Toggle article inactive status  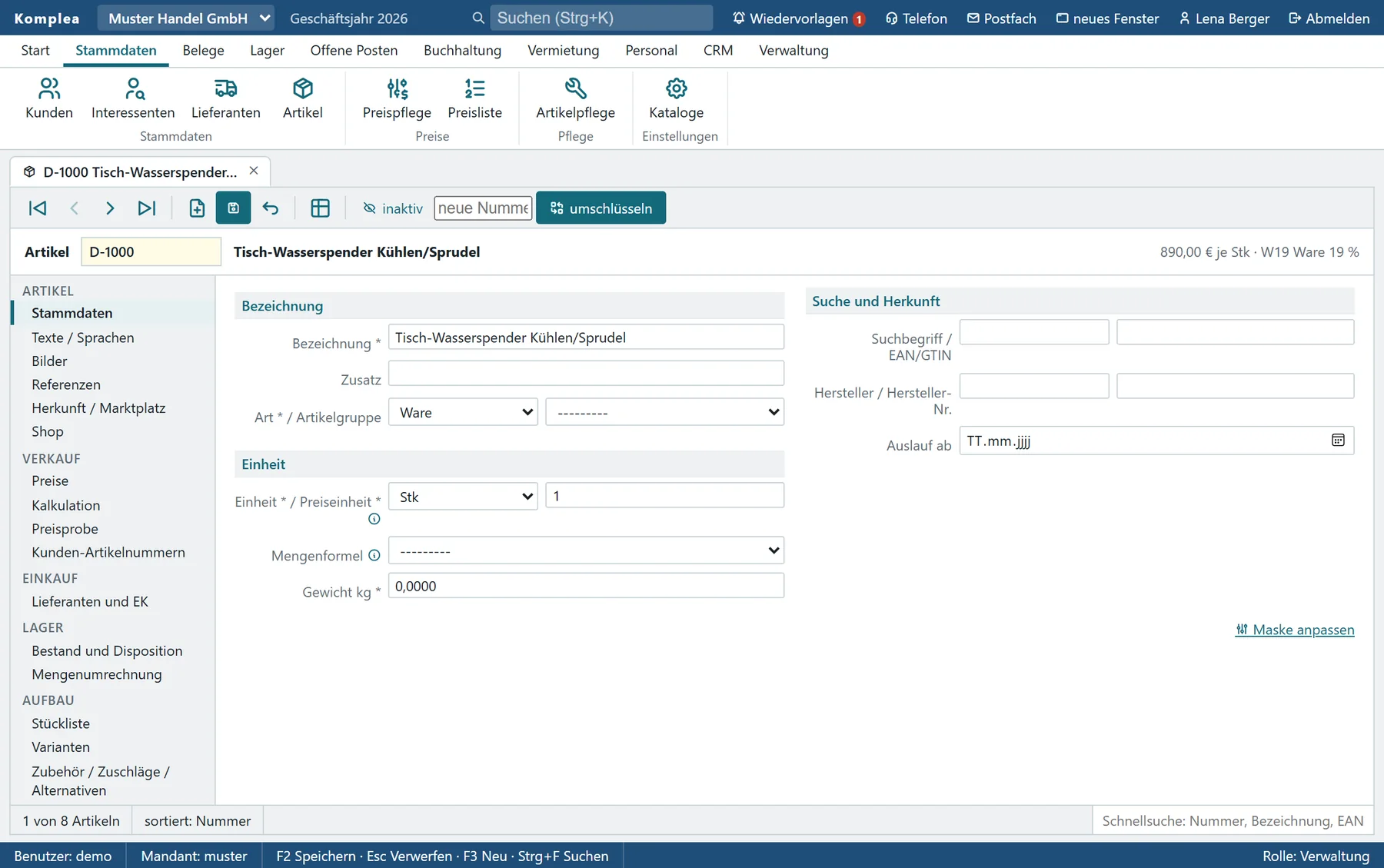click(393, 208)
